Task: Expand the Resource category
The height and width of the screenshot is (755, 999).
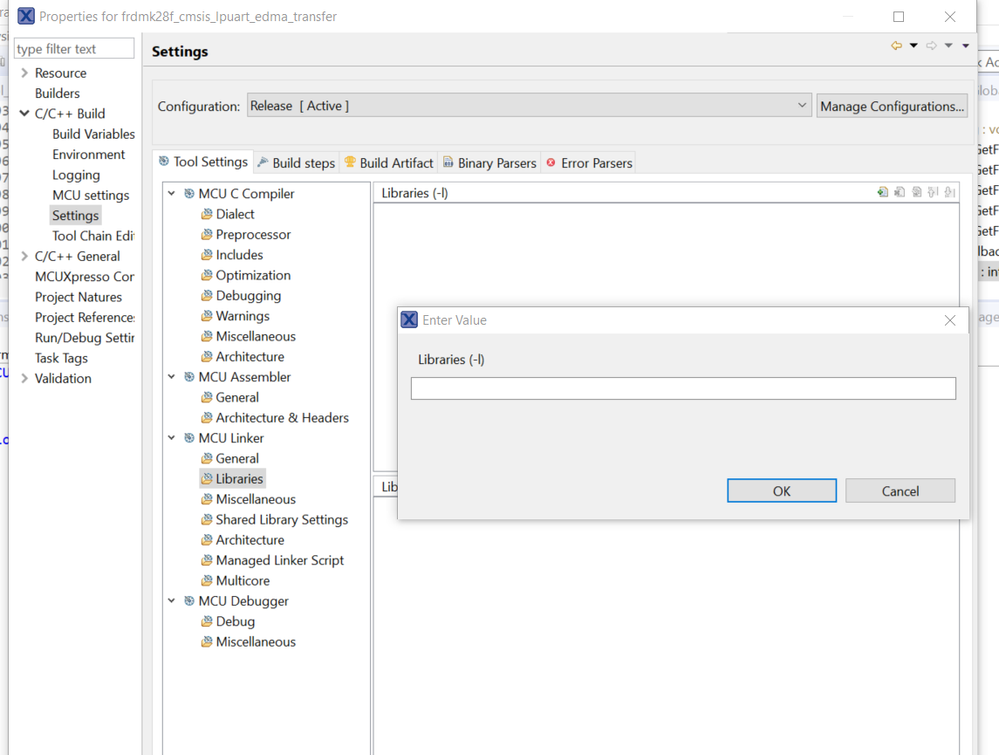Action: coord(24,73)
